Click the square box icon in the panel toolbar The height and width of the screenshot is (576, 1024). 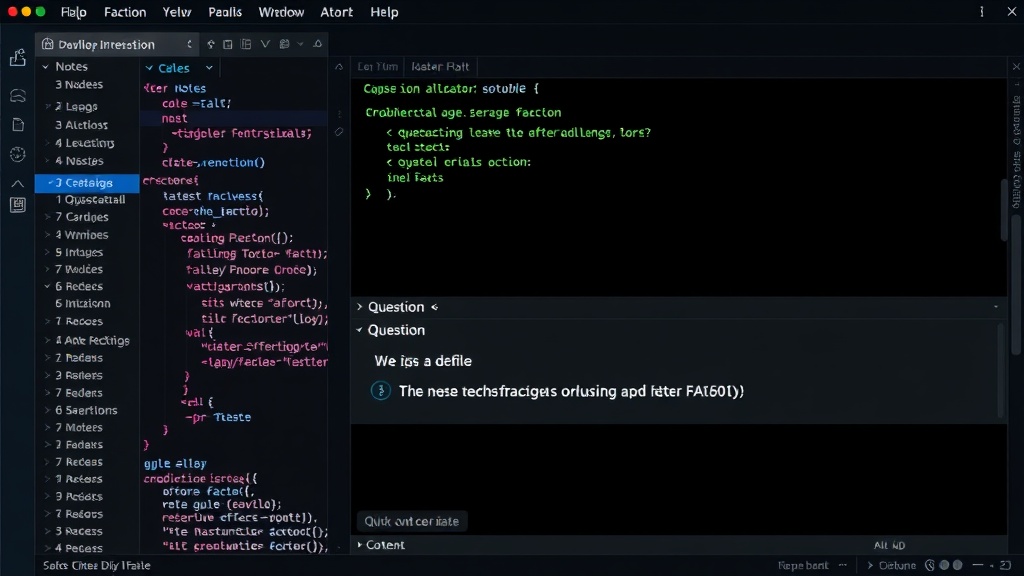pyautogui.click(x=227, y=44)
